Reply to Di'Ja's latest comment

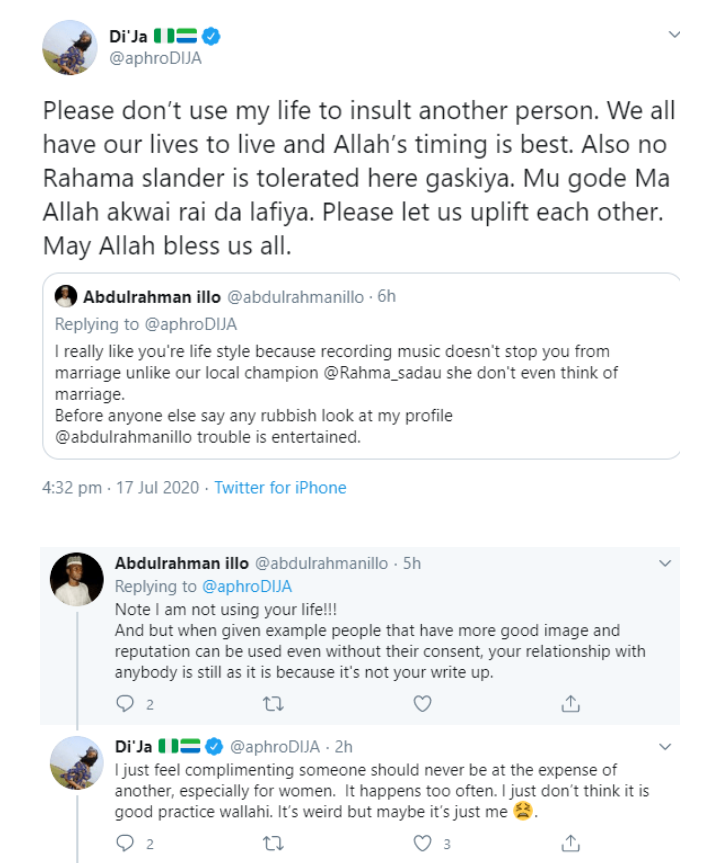[124, 843]
